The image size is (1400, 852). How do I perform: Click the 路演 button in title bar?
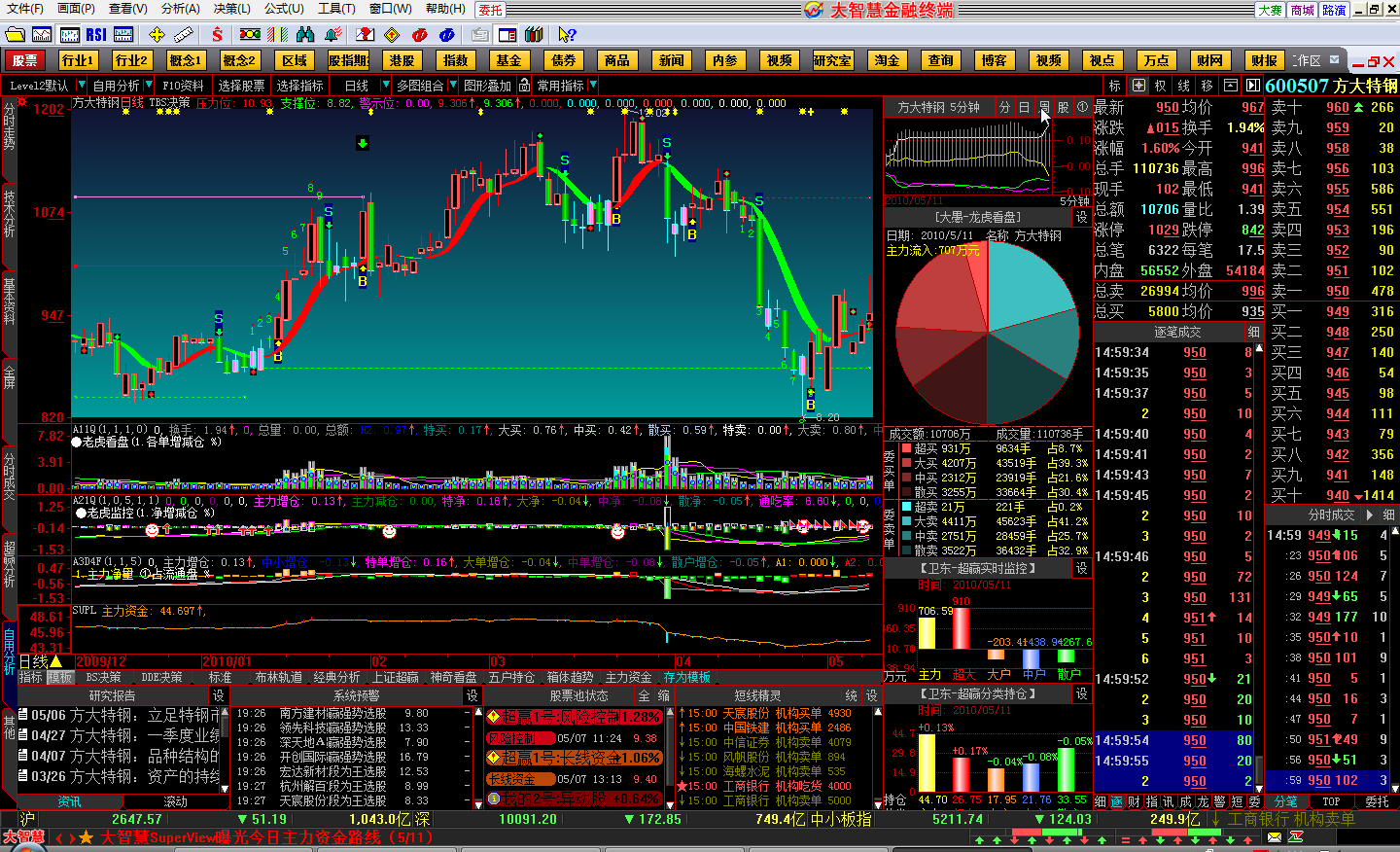tap(1334, 10)
